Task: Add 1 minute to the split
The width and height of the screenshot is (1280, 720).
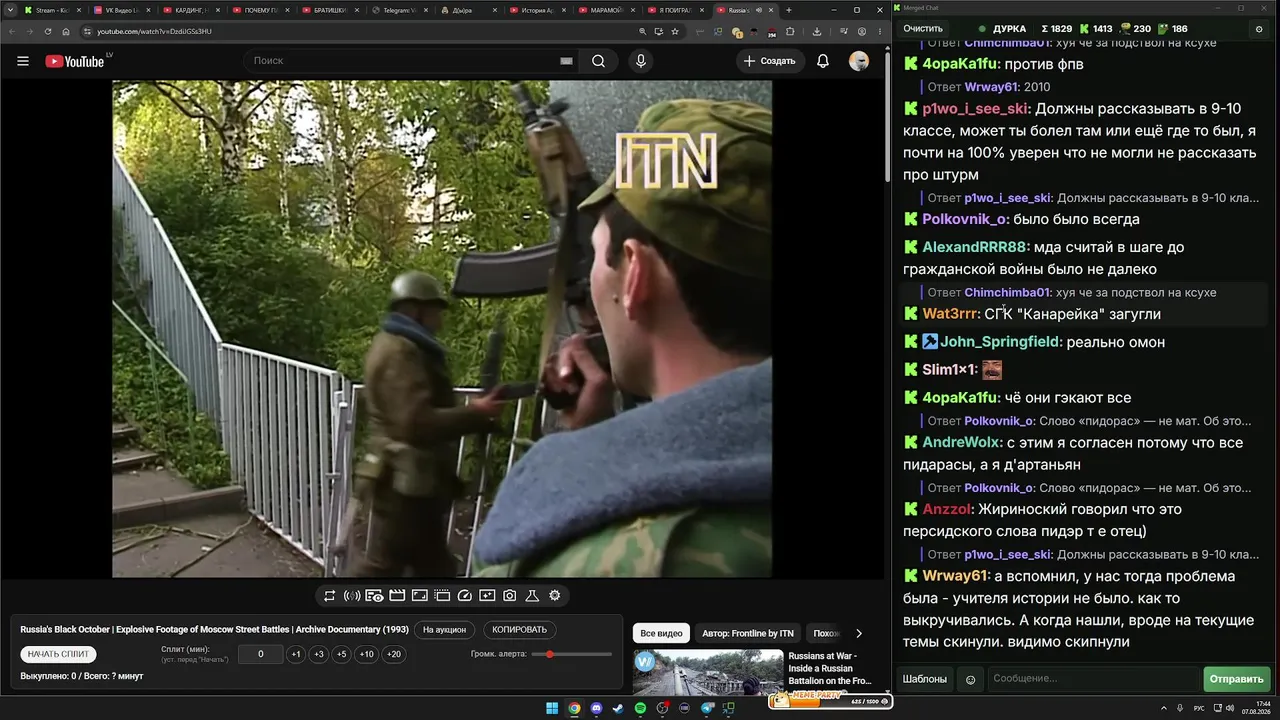Action: (296, 654)
